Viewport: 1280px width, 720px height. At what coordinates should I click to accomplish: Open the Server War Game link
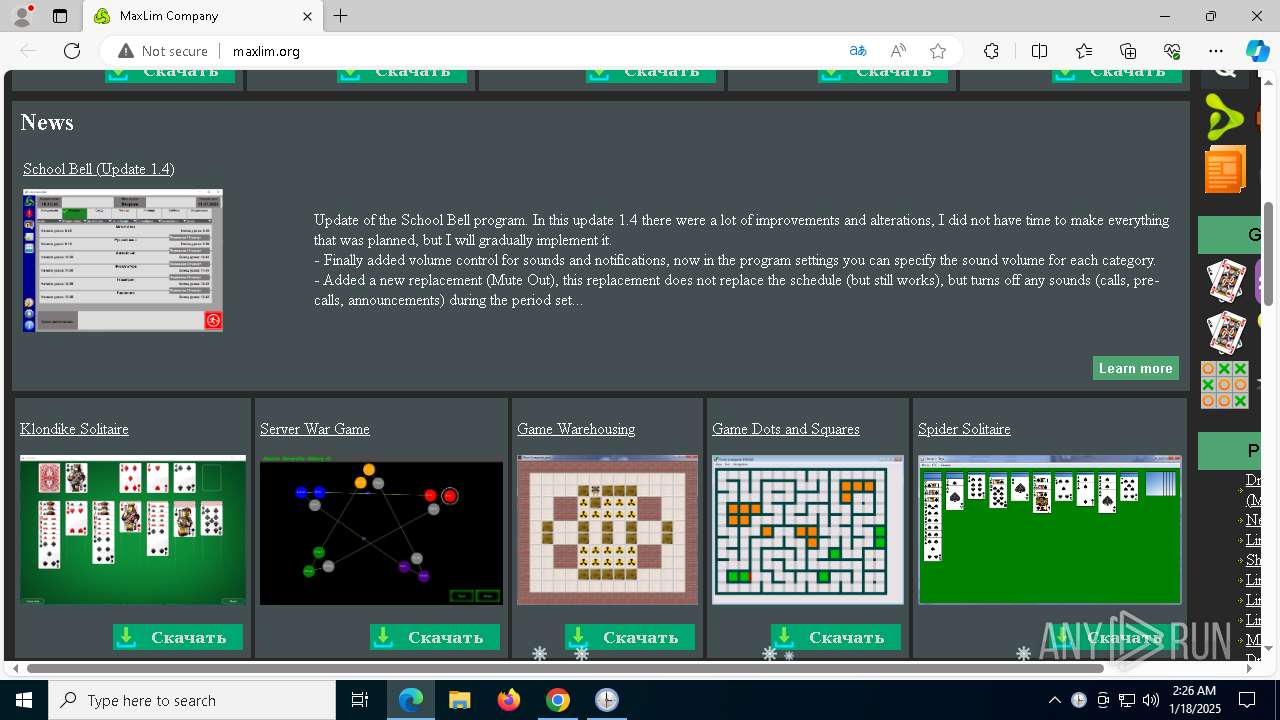click(x=315, y=429)
